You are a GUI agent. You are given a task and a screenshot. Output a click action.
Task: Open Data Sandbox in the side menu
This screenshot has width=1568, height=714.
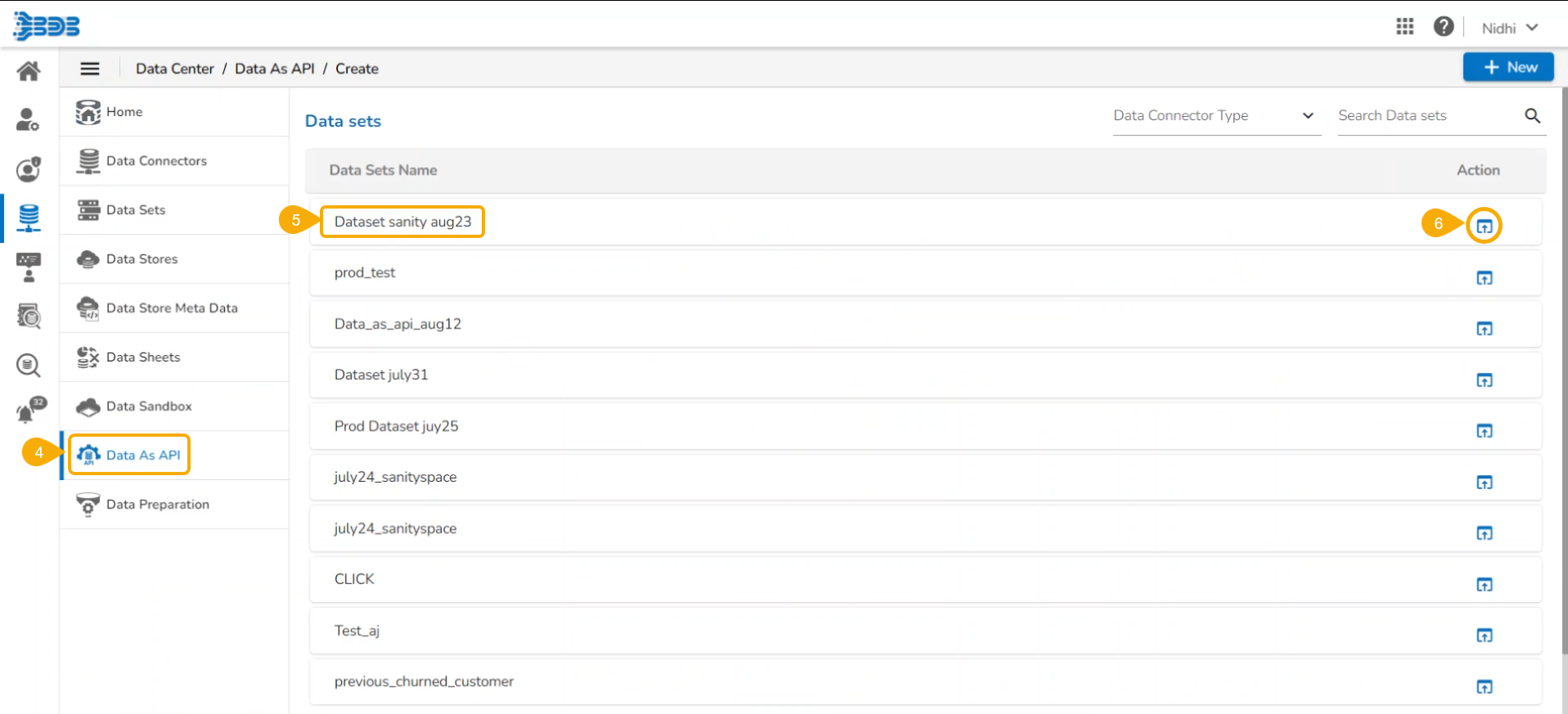click(149, 406)
